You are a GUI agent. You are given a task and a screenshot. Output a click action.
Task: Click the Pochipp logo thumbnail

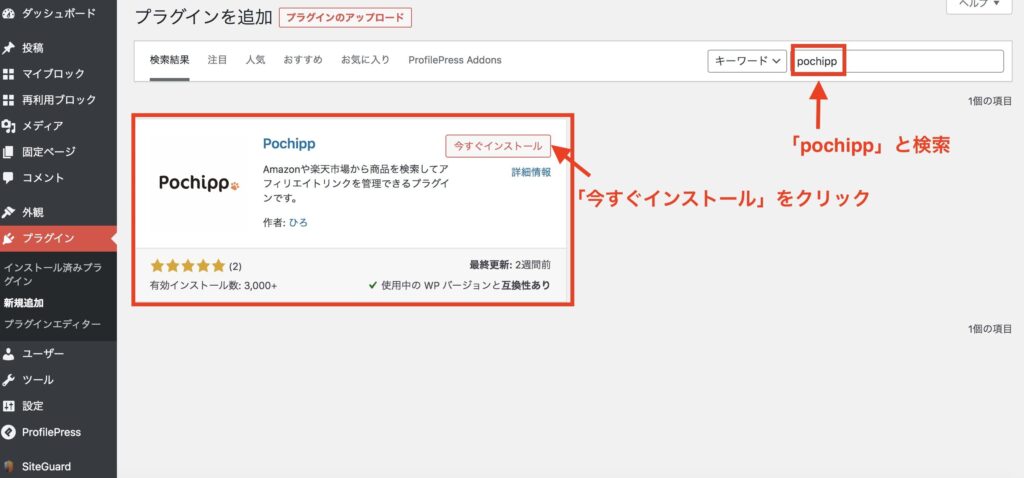(199, 184)
